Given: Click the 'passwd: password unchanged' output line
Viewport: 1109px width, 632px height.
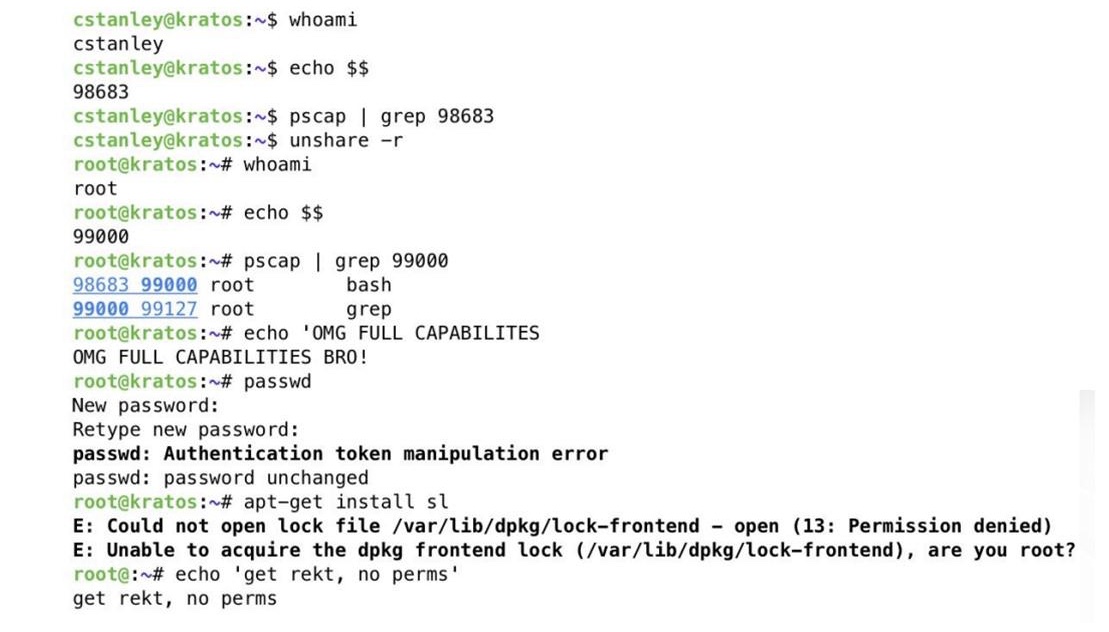Looking at the screenshot, I should (x=221, y=478).
